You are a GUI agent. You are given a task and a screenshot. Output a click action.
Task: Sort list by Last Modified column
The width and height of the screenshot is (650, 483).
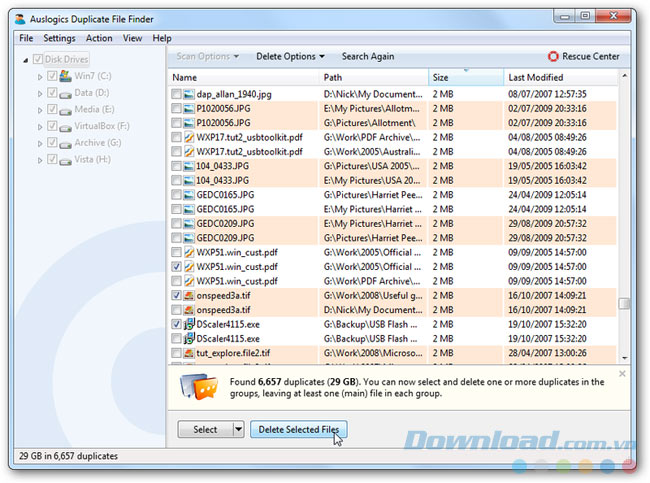(x=560, y=78)
